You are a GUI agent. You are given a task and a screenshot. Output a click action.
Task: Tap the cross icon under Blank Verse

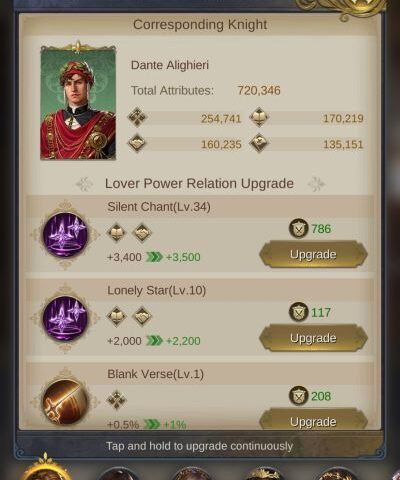pyautogui.click(x=117, y=400)
